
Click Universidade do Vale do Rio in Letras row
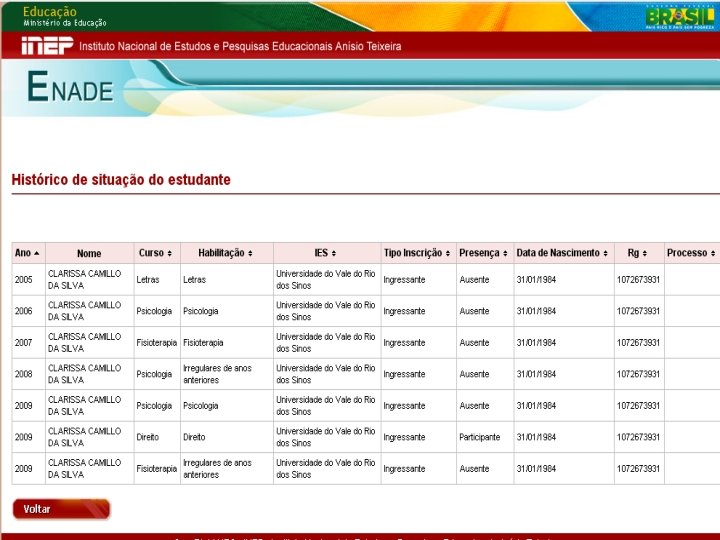coord(326,280)
